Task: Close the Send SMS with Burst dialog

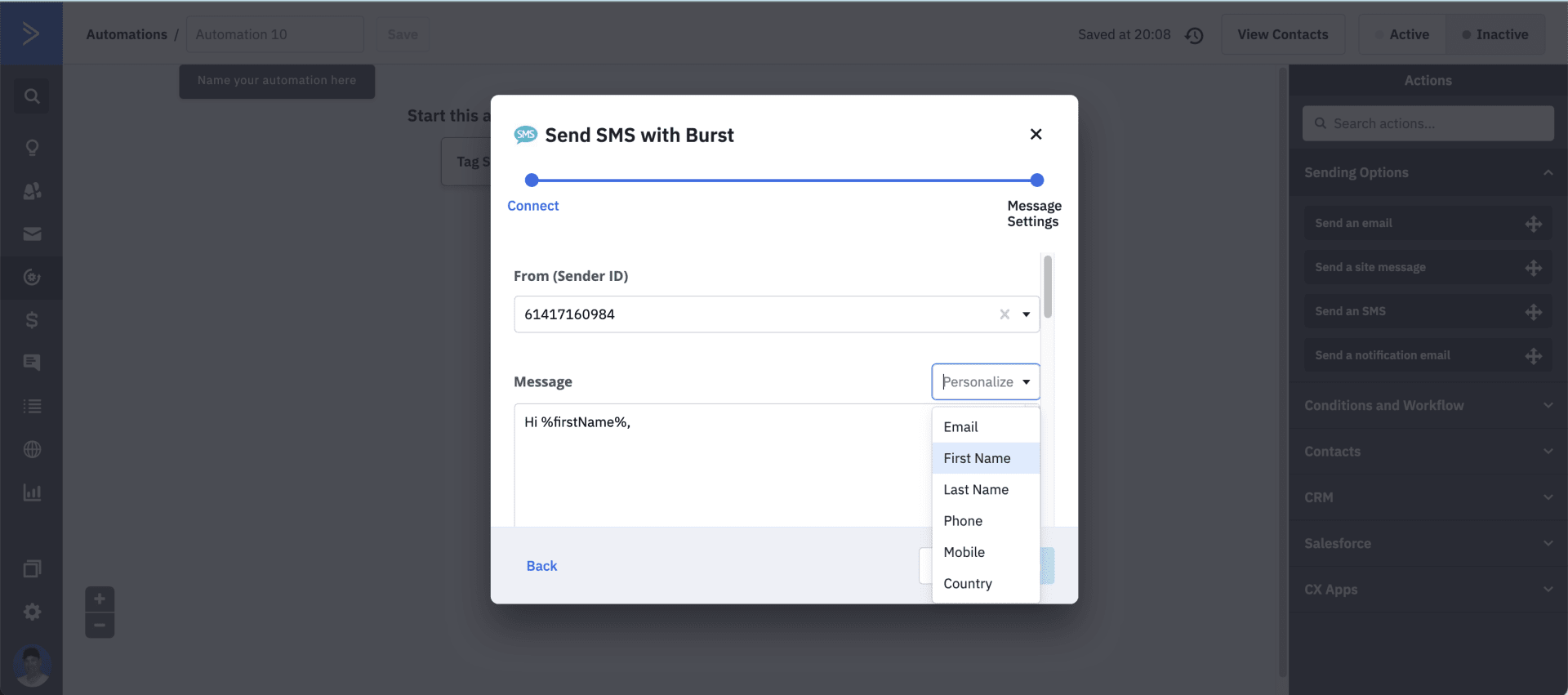Action: [x=1036, y=134]
